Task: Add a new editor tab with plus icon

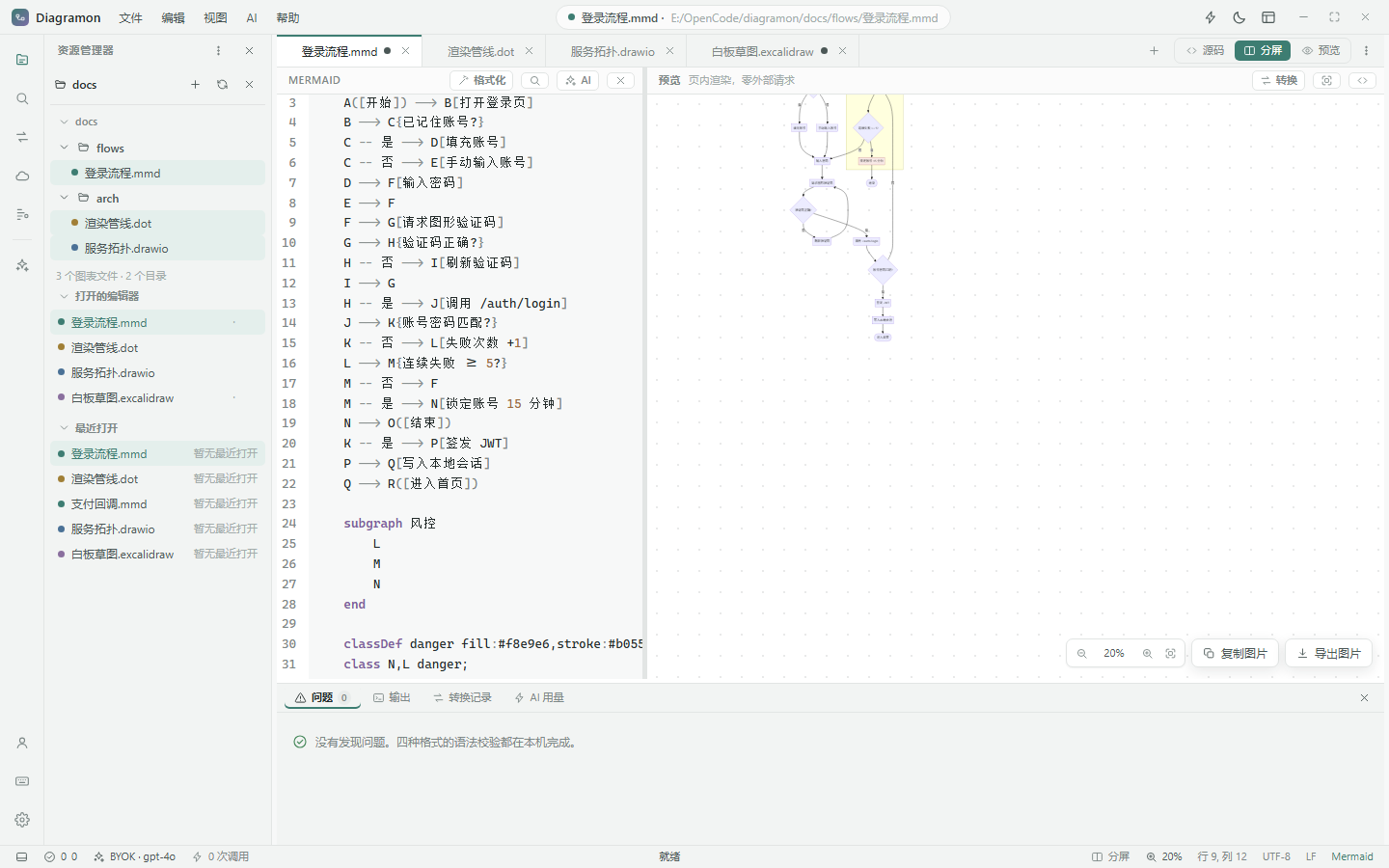Action: pyautogui.click(x=1154, y=51)
